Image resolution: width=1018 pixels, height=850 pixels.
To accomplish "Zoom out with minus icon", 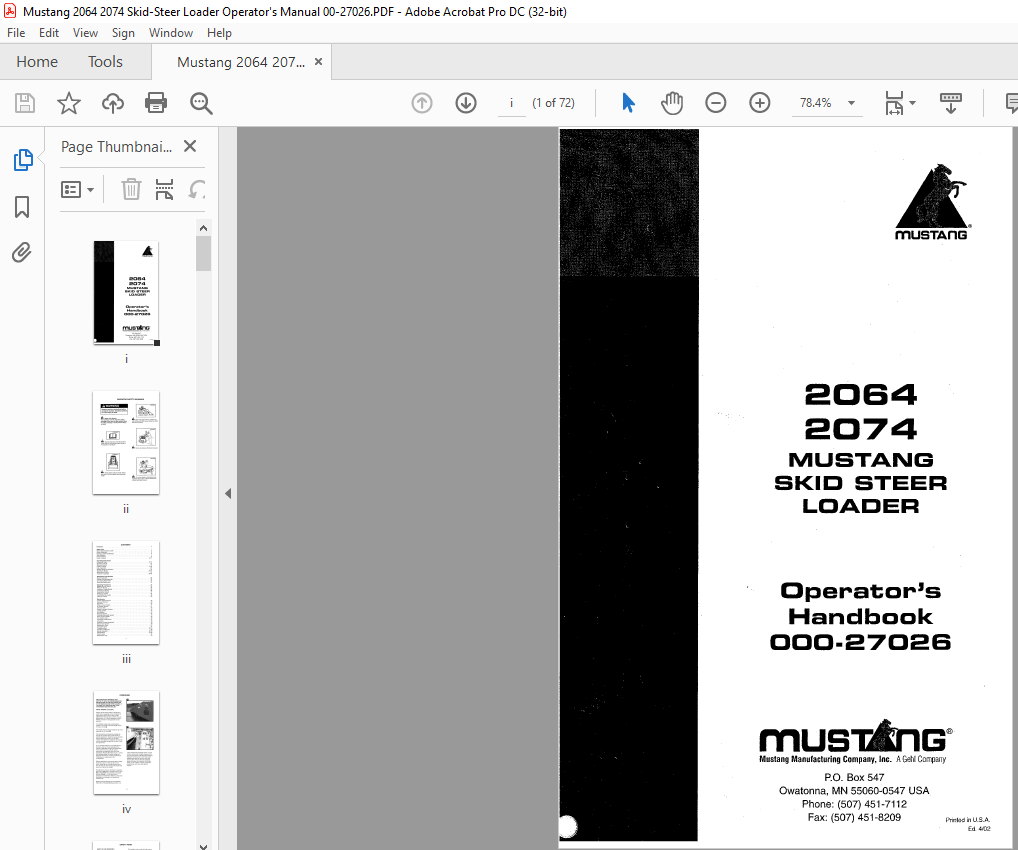I will coord(715,103).
